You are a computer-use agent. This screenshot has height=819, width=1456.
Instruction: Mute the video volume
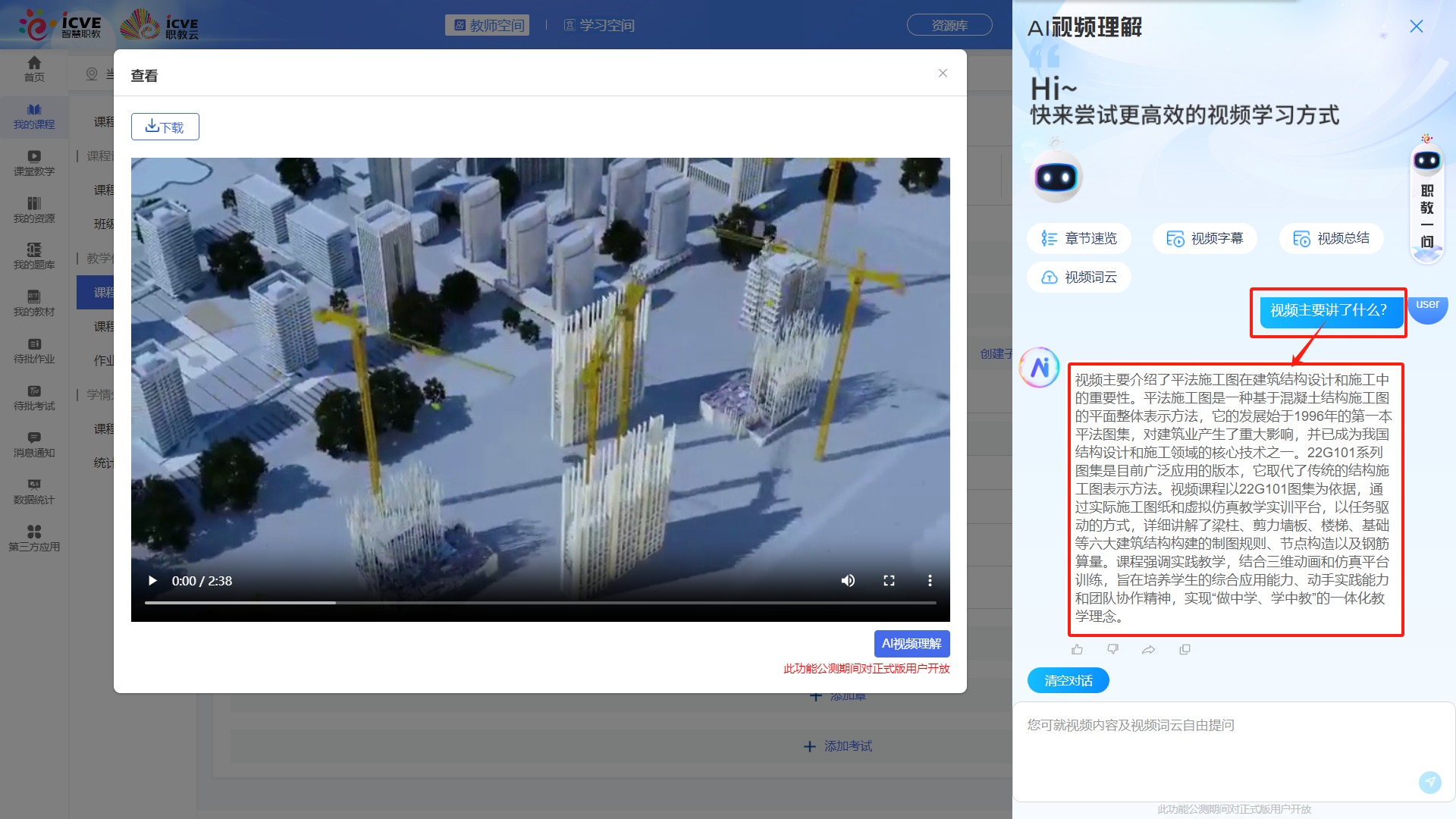coord(848,581)
